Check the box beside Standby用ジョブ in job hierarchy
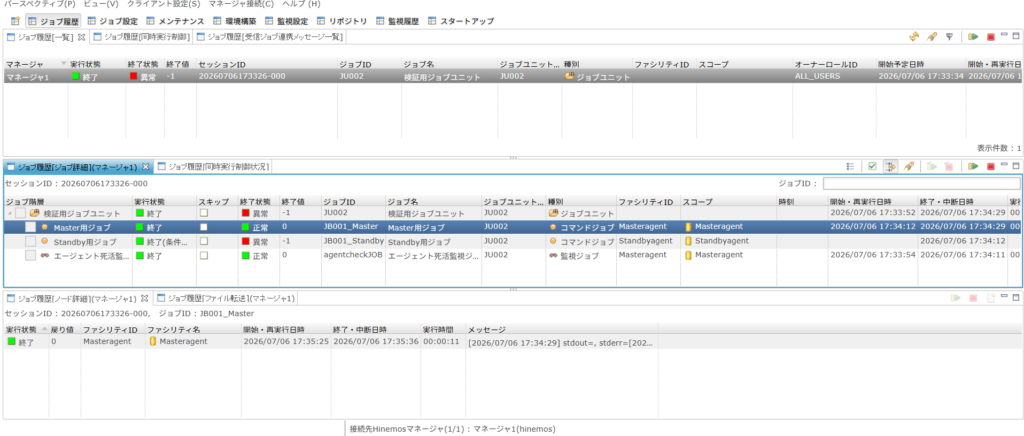The image size is (1024, 436). [x=30, y=241]
